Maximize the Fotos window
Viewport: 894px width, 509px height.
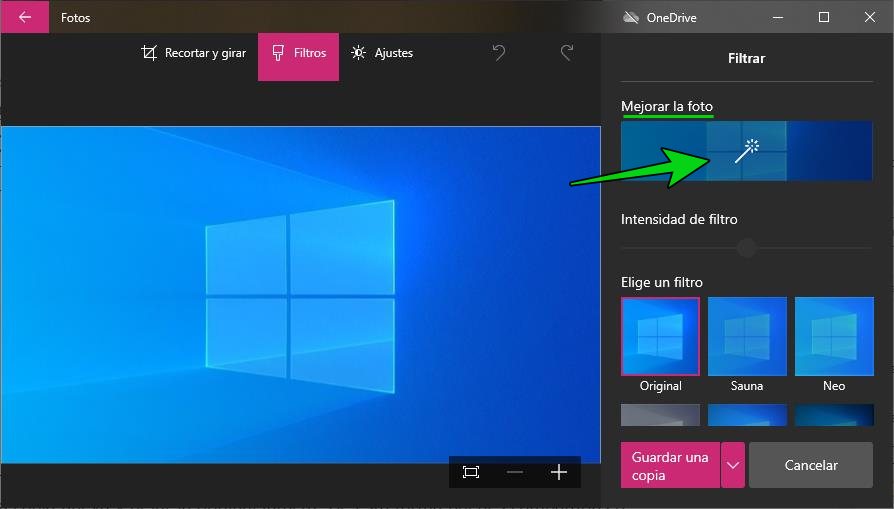[x=824, y=18]
